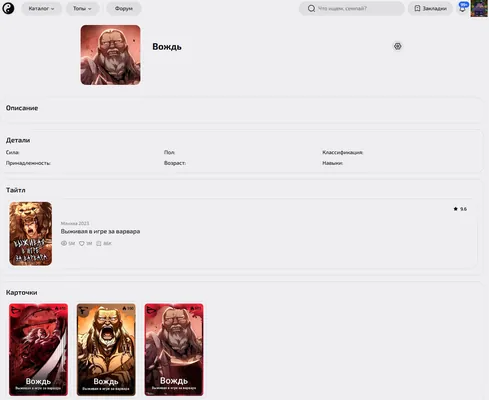Click the settings gear next to Вождь

[x=397, y=46]
